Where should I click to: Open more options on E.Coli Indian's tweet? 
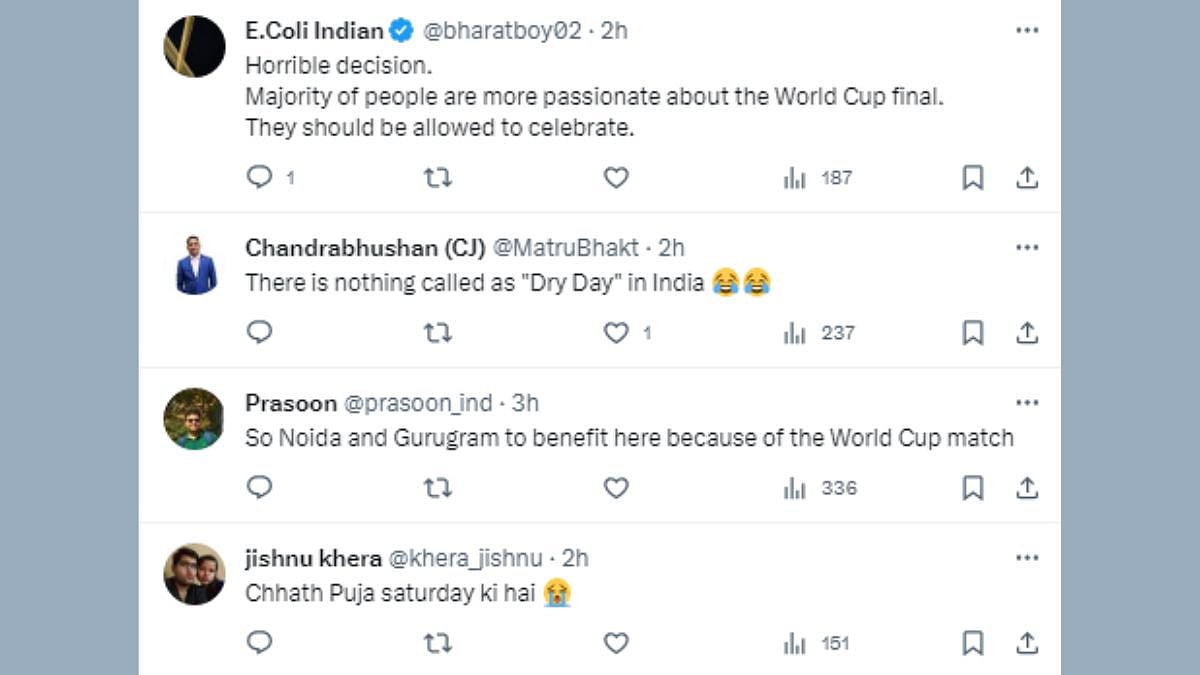point(1027,30)
